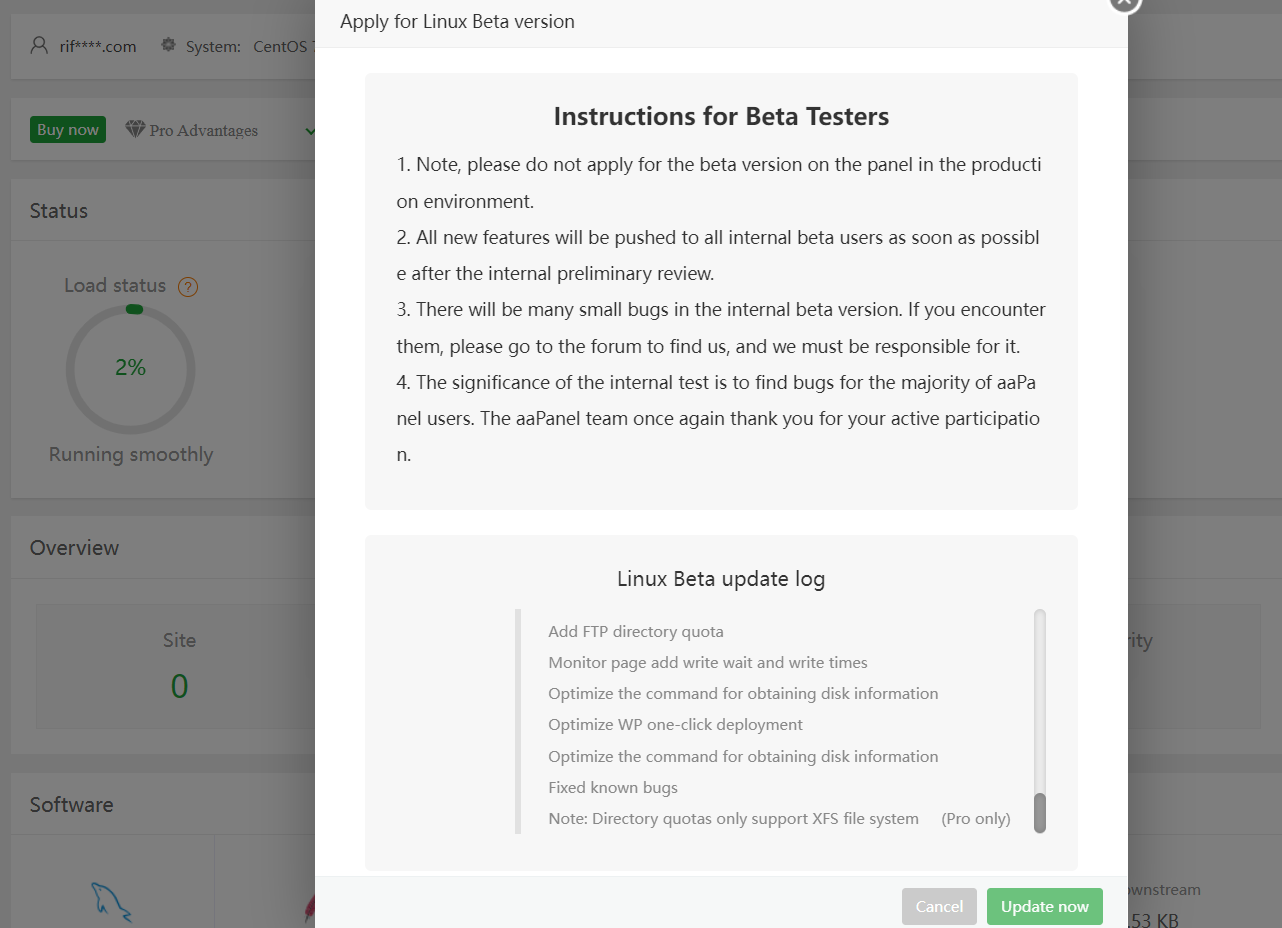Click the Load status percentage ring
Viewport: 1282px width, 928px height.
coord(130,370)
